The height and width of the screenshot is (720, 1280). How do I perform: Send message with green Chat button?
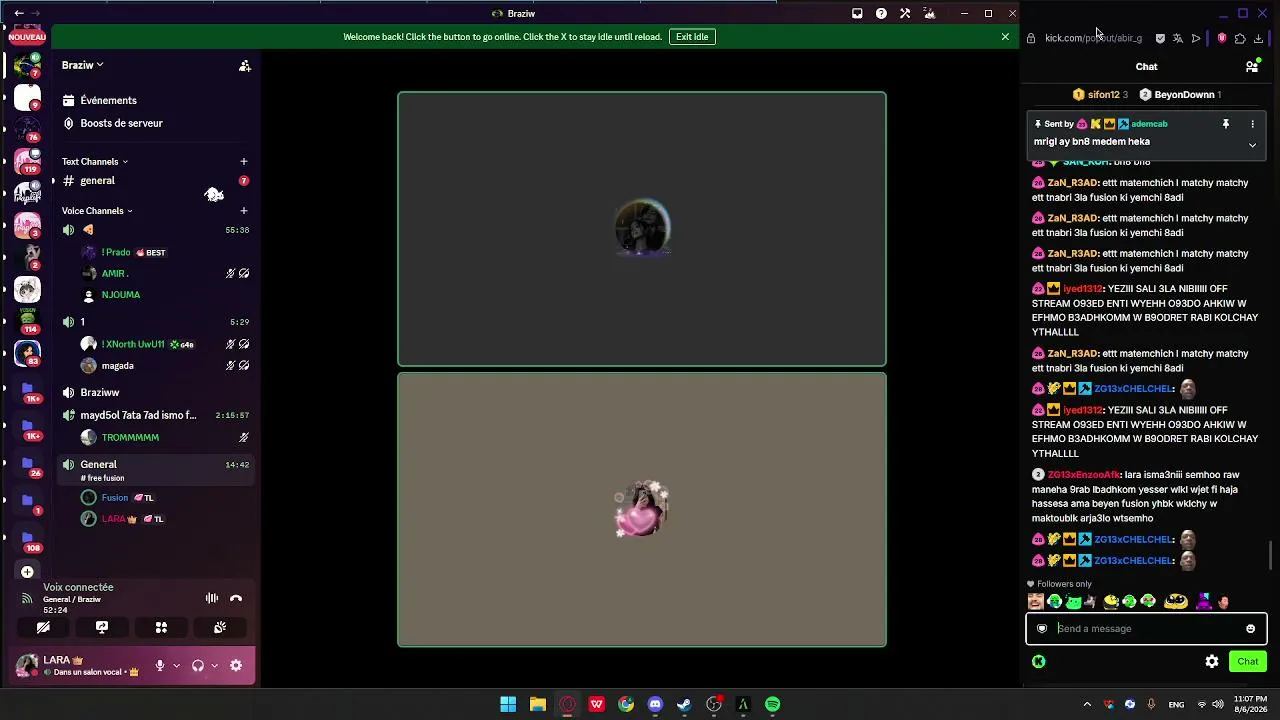click(1248, 661)
